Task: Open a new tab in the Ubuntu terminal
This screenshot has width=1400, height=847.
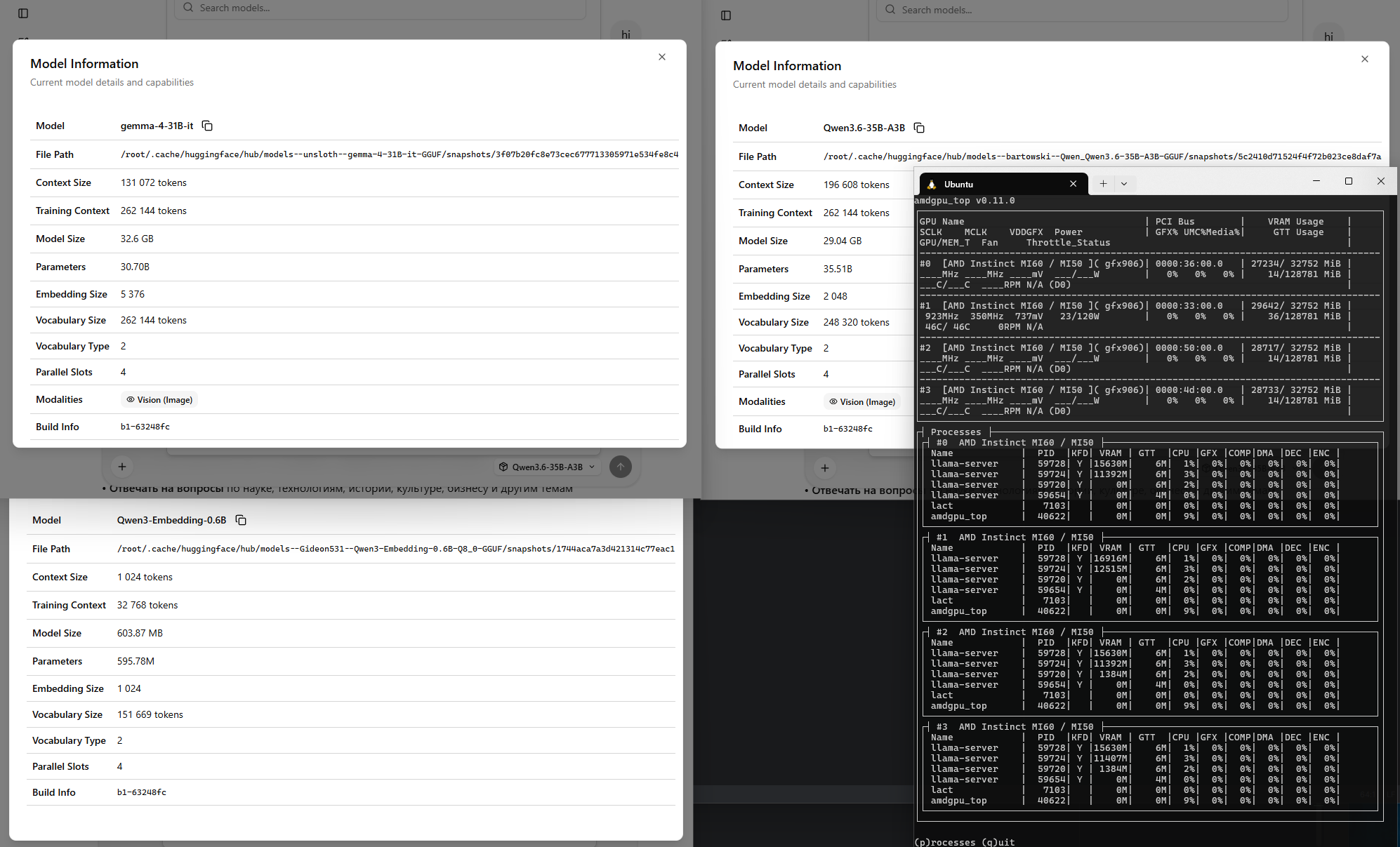Action: (1103, 184)
